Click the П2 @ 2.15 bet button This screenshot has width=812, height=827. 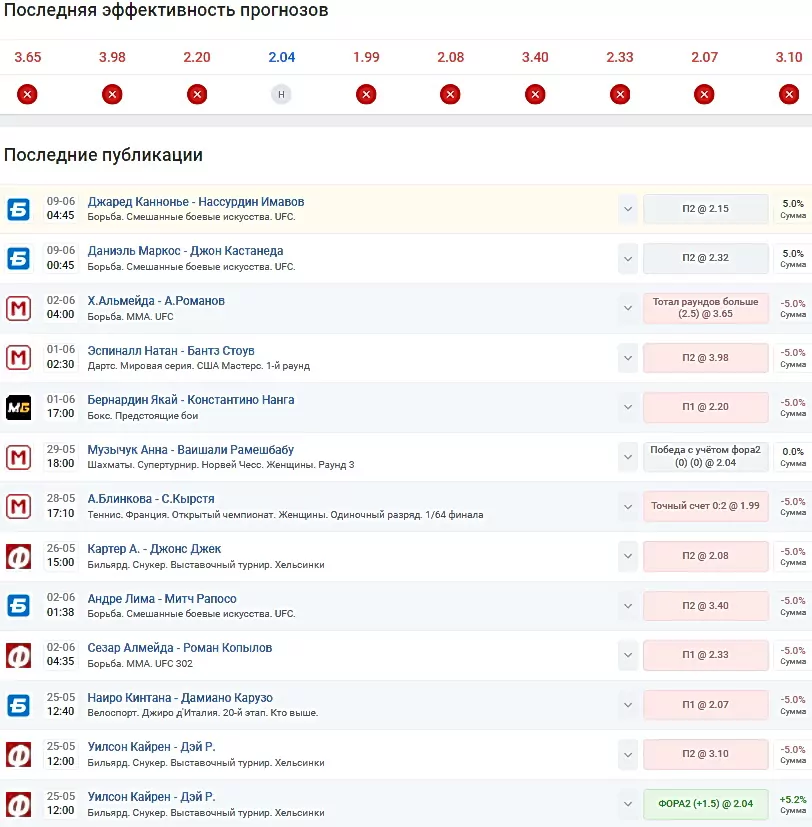(705, 209)
